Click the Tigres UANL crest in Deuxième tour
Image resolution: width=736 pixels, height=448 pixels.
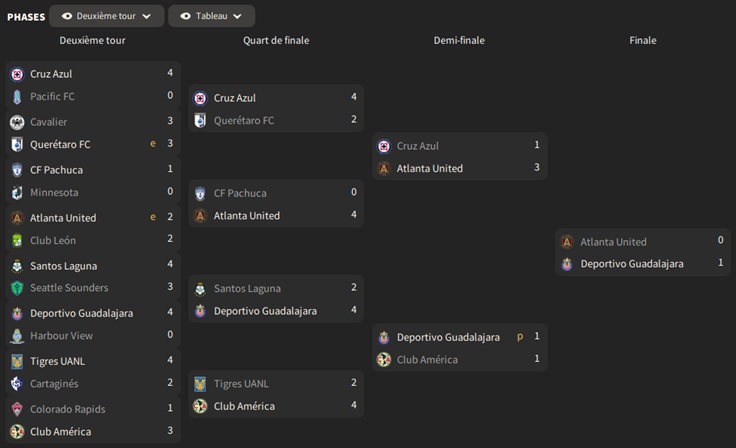coord(17,361)
